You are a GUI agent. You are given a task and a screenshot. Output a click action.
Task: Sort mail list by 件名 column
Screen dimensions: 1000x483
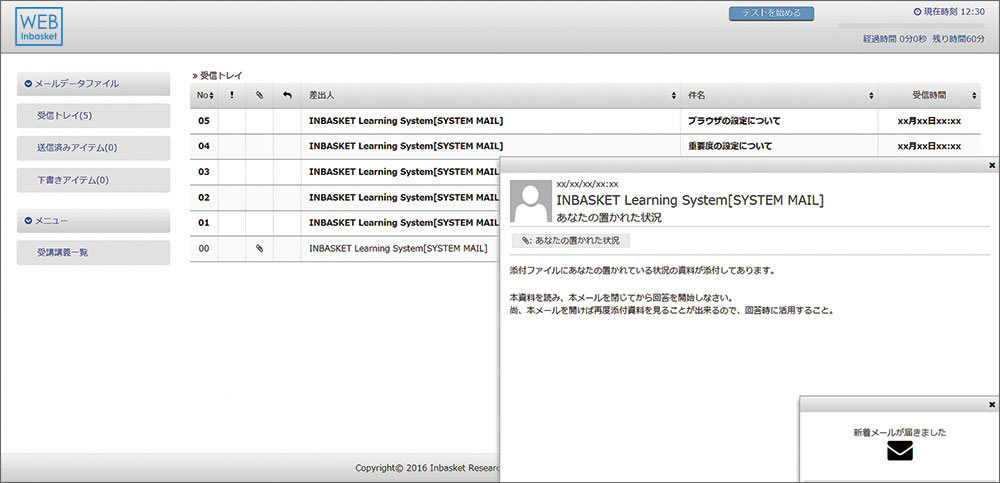778,95
